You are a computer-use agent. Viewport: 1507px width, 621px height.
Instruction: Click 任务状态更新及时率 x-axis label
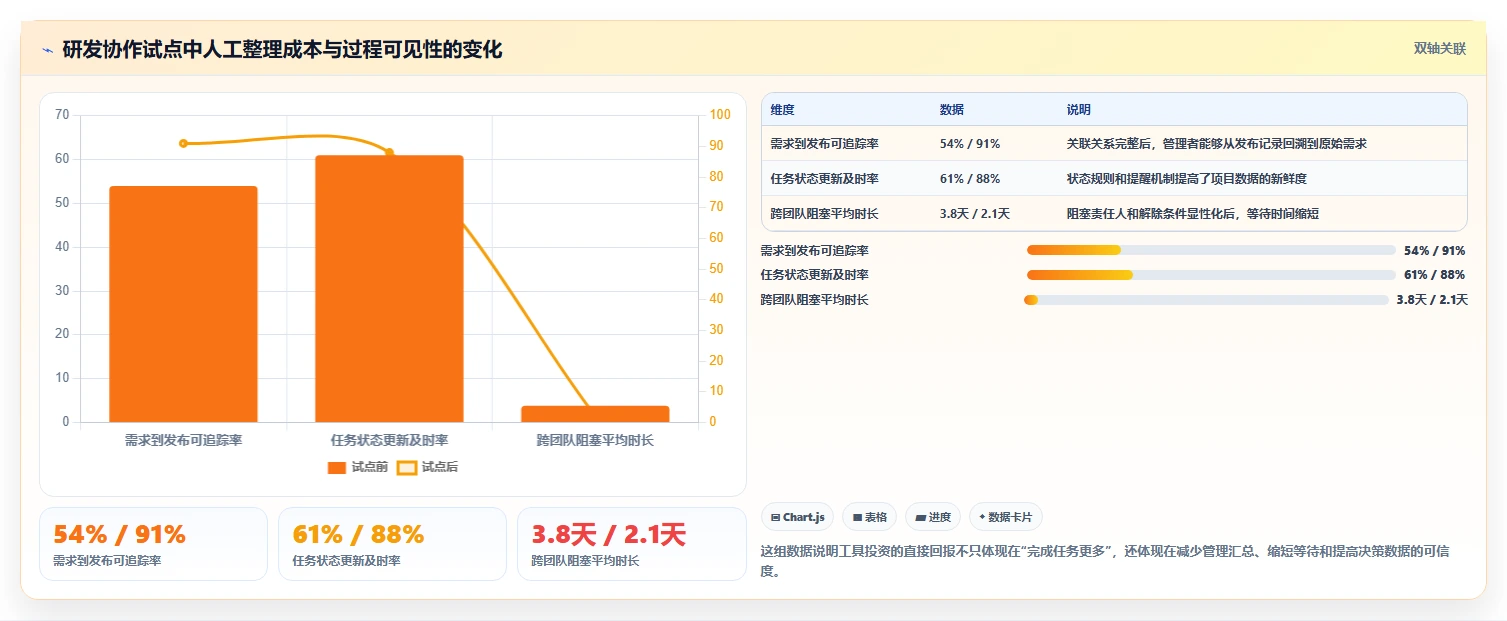389,440
